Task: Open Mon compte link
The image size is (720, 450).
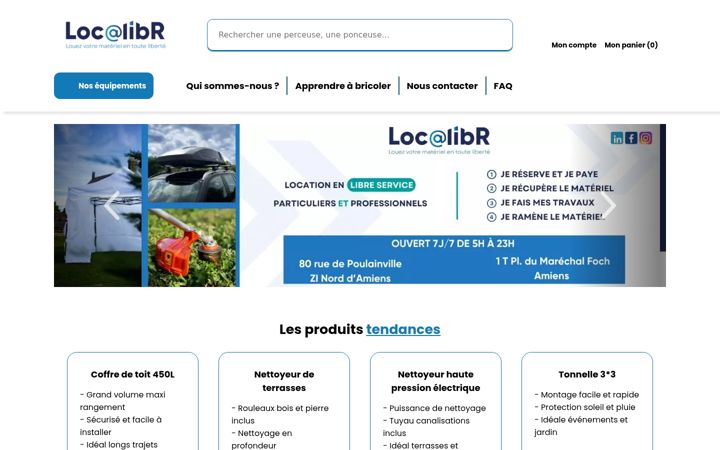Action: [x=574, y=45]
